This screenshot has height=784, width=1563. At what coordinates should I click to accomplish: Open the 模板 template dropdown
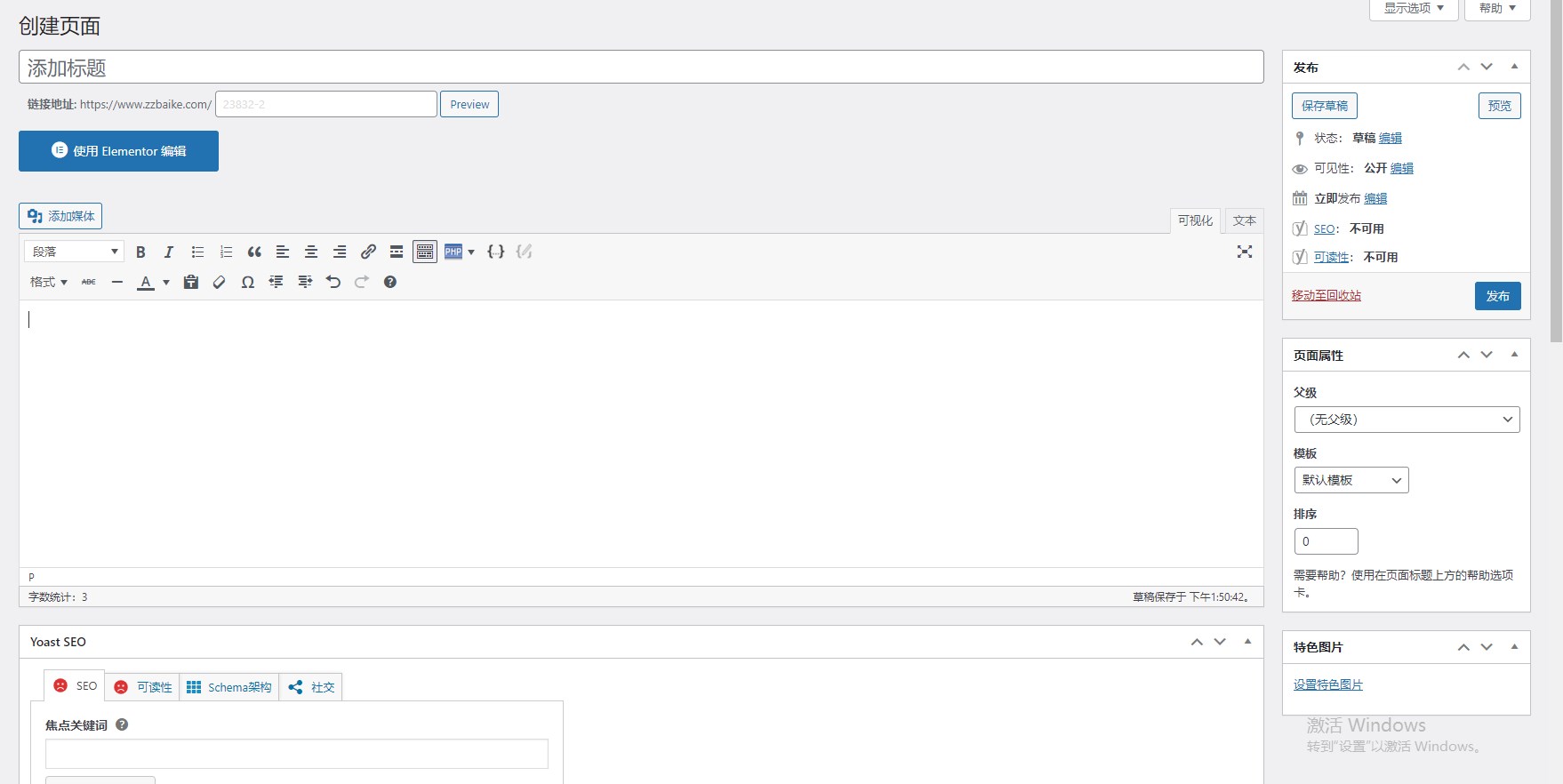click(1351, 480)
